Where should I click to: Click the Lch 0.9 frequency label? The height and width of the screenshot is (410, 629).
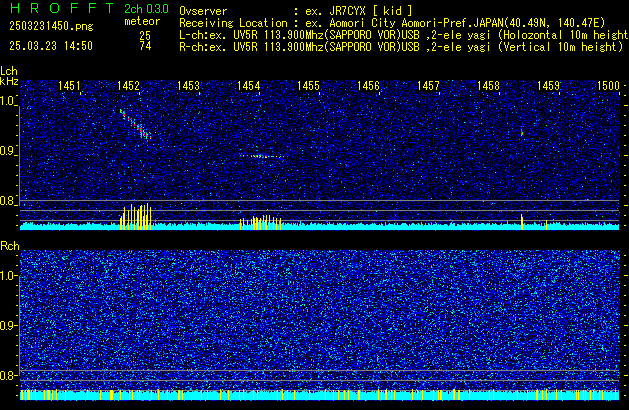click(8, 151)
